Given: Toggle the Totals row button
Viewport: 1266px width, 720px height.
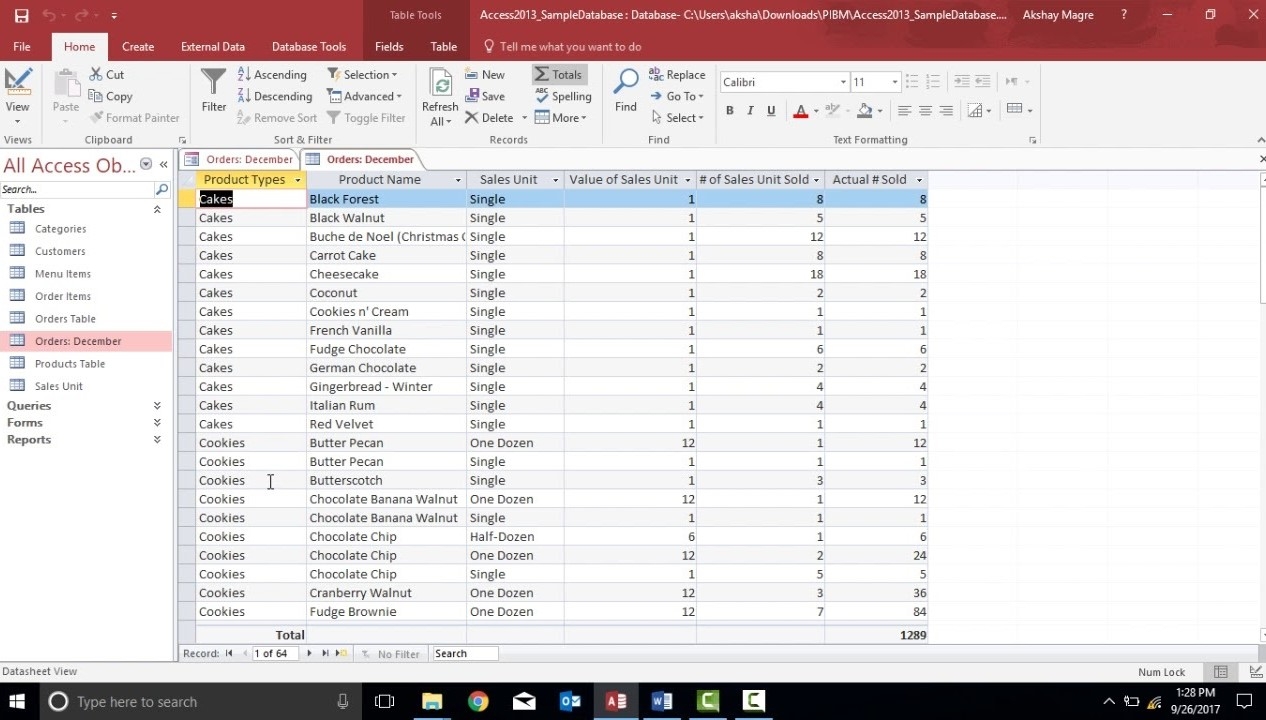Looking at the screenshot, I should click(x=558, y=75).
